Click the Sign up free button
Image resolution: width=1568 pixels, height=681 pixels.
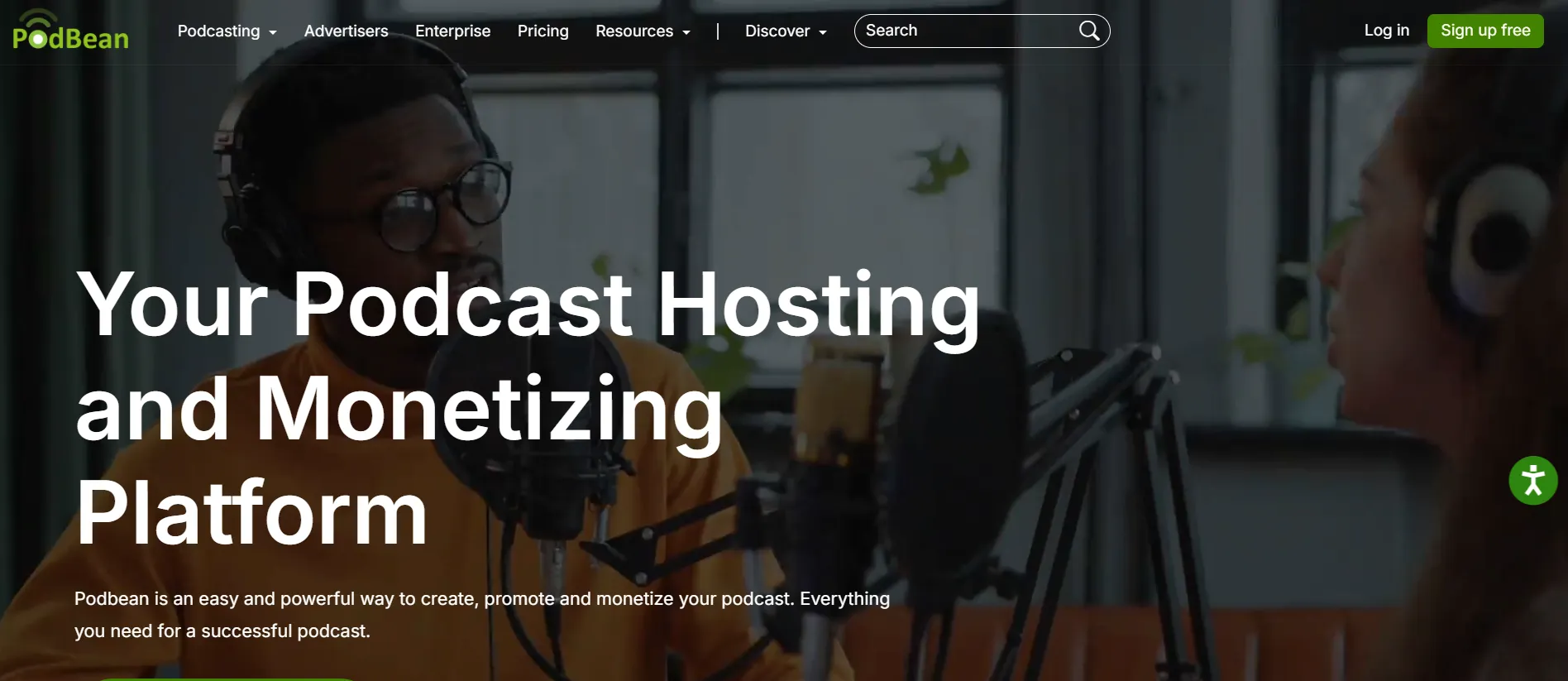click(x=1485, y=31)
